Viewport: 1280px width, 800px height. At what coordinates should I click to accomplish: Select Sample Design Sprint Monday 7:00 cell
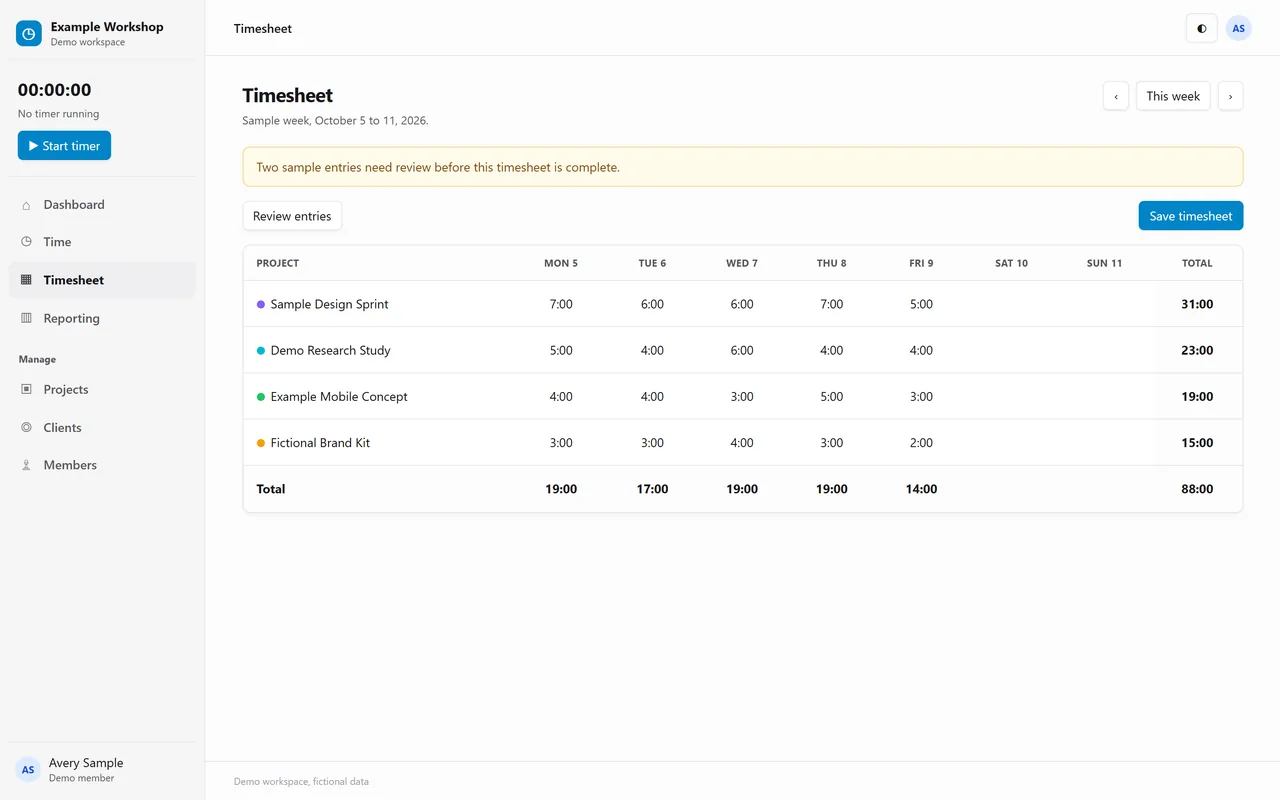[x=561, y=304]
